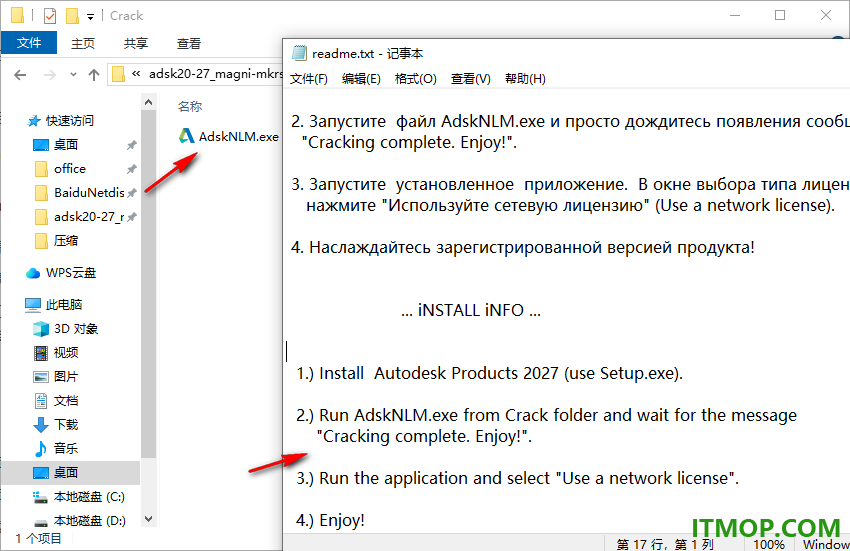Click the line "4.) Enjoy!" in Notepad
850x551 pixels.
330,520
